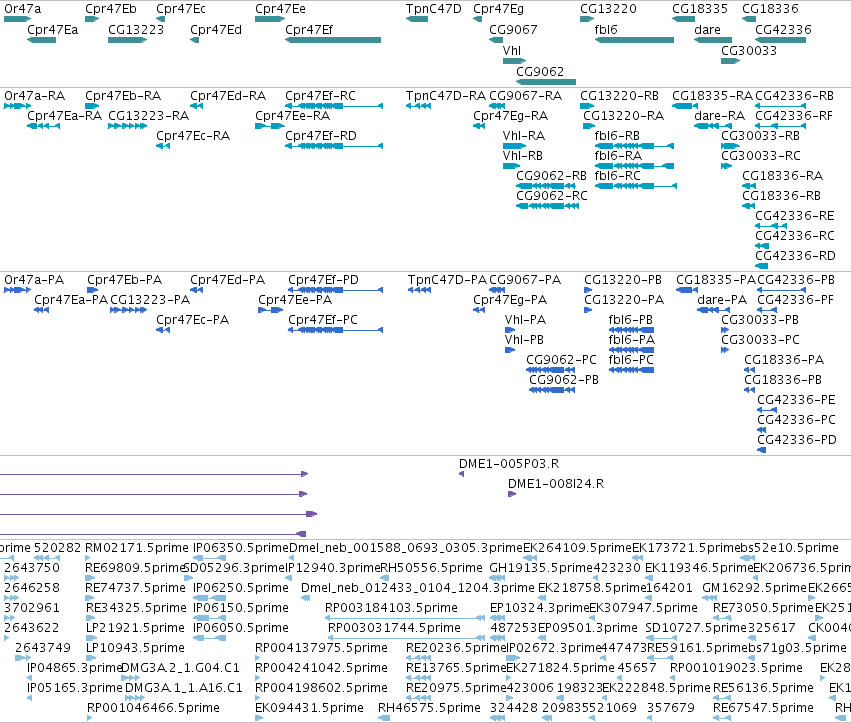Image resolution: width=851 pixels, height=723 pixels.
Task: Click transcript TpnC47D-RA
Action: pos(418,106)
